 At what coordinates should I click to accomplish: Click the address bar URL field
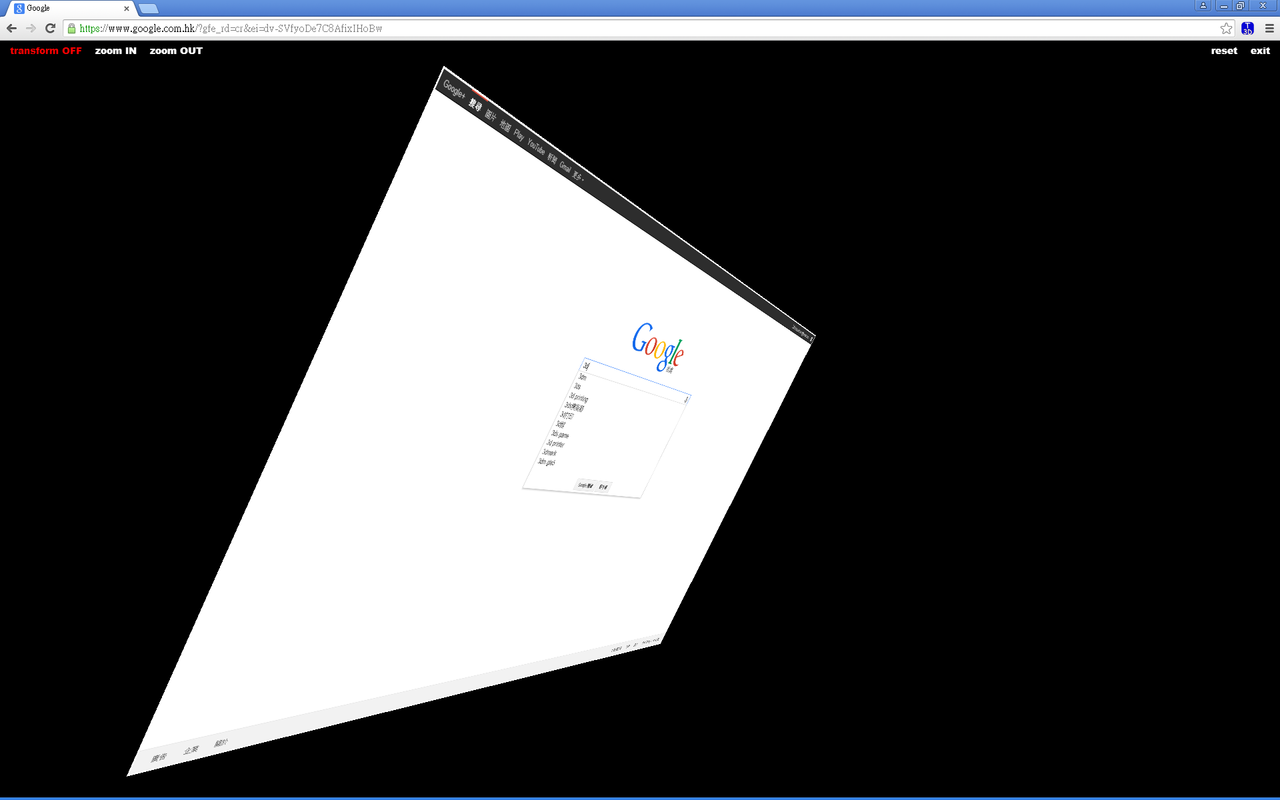click(x=640, y=28)
